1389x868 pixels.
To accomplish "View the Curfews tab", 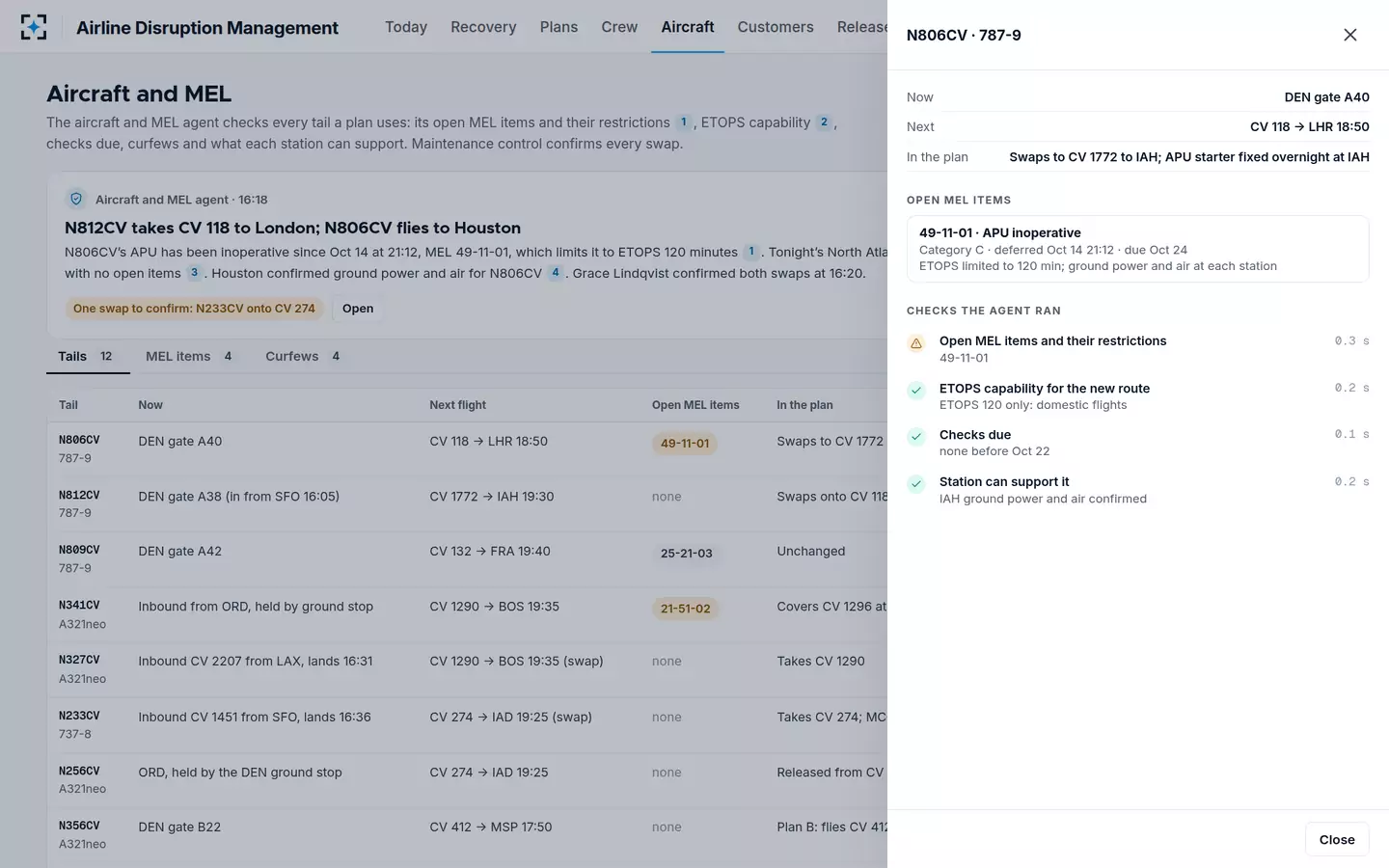I will (x=303, y=357).
